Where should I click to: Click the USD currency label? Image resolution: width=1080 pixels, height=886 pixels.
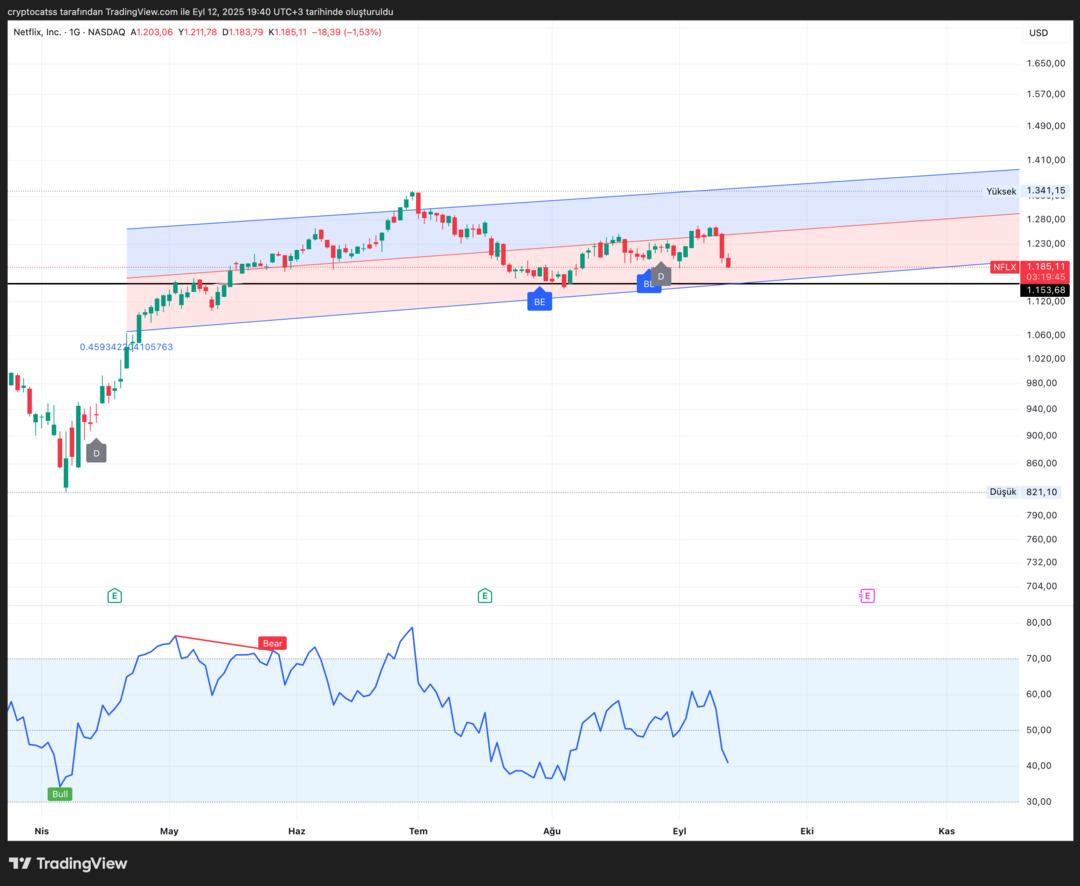pos(1039,33)
